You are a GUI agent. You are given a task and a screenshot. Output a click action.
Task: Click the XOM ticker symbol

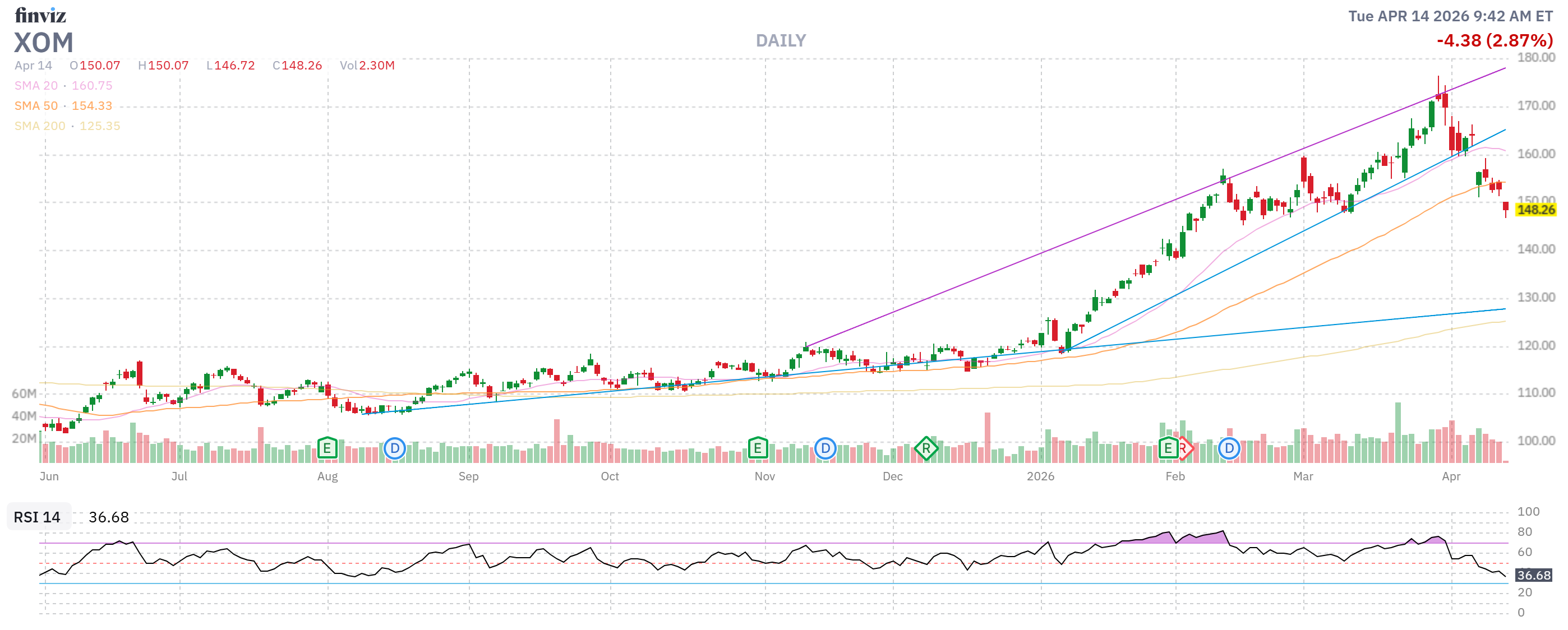[x=44, y=43]
